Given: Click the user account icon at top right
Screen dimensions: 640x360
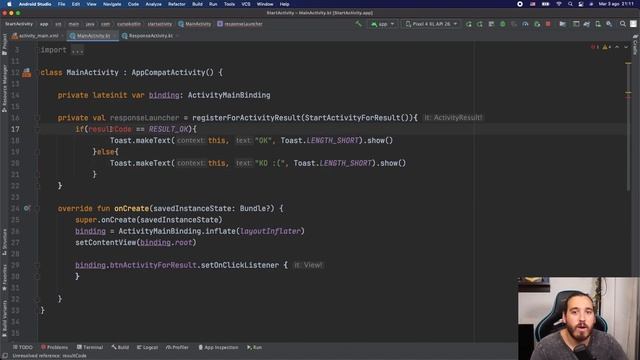Looking at the screenshot, I should point(633,24).
